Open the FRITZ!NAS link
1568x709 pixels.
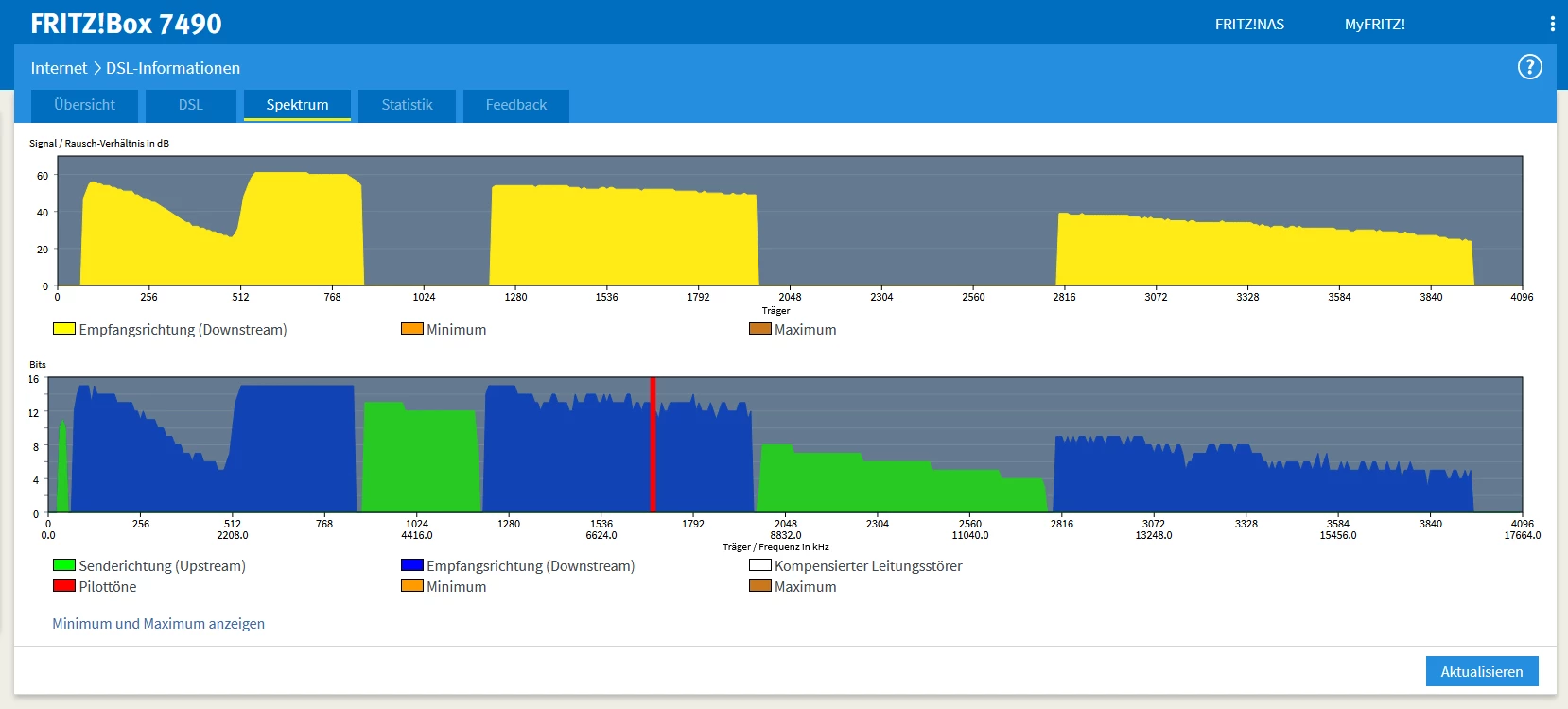(x=1249, y=25)
